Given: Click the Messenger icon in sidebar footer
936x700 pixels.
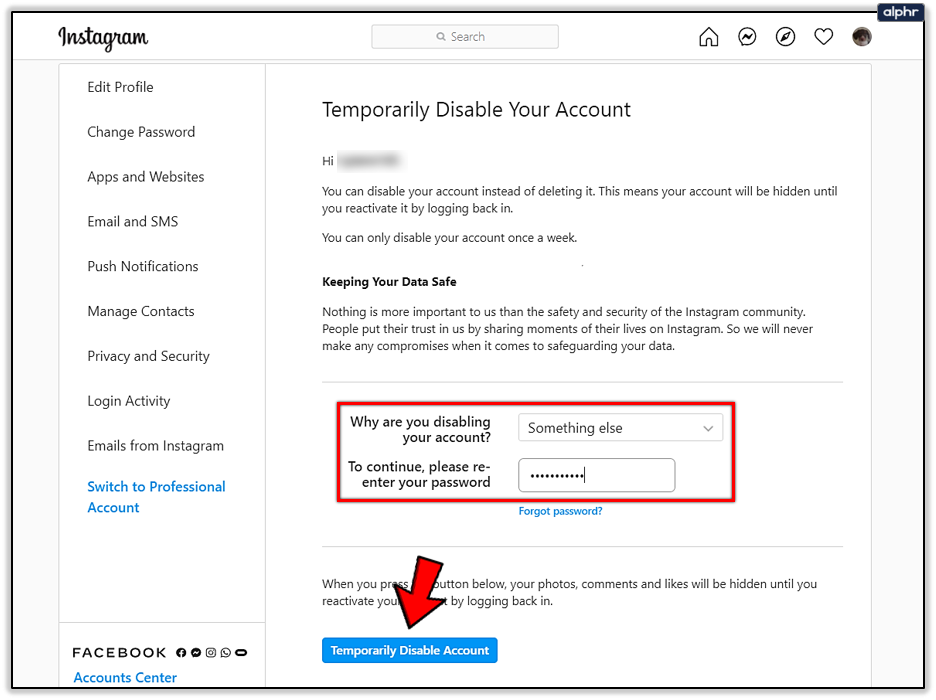Looking at the screenshot, I should click(196, 653).
